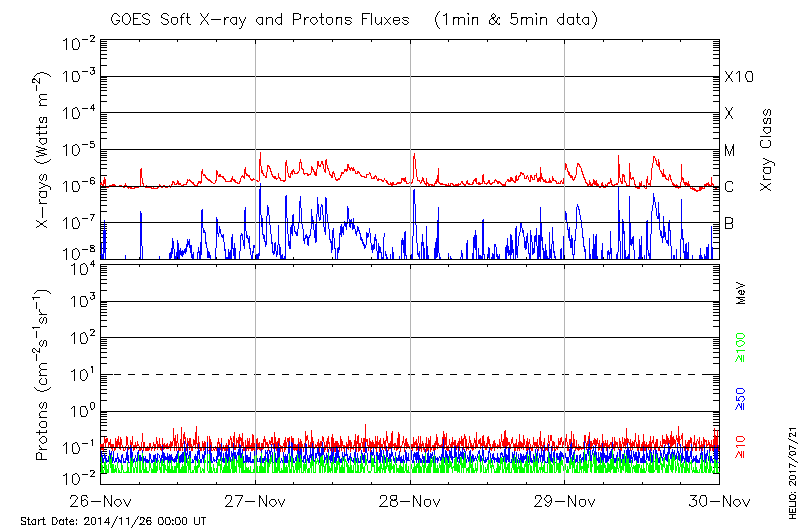Image resolution: width=800 pixels, height=530 pixels.
Task: Select the 27-Nov date tick label
Action: (256, 502)
